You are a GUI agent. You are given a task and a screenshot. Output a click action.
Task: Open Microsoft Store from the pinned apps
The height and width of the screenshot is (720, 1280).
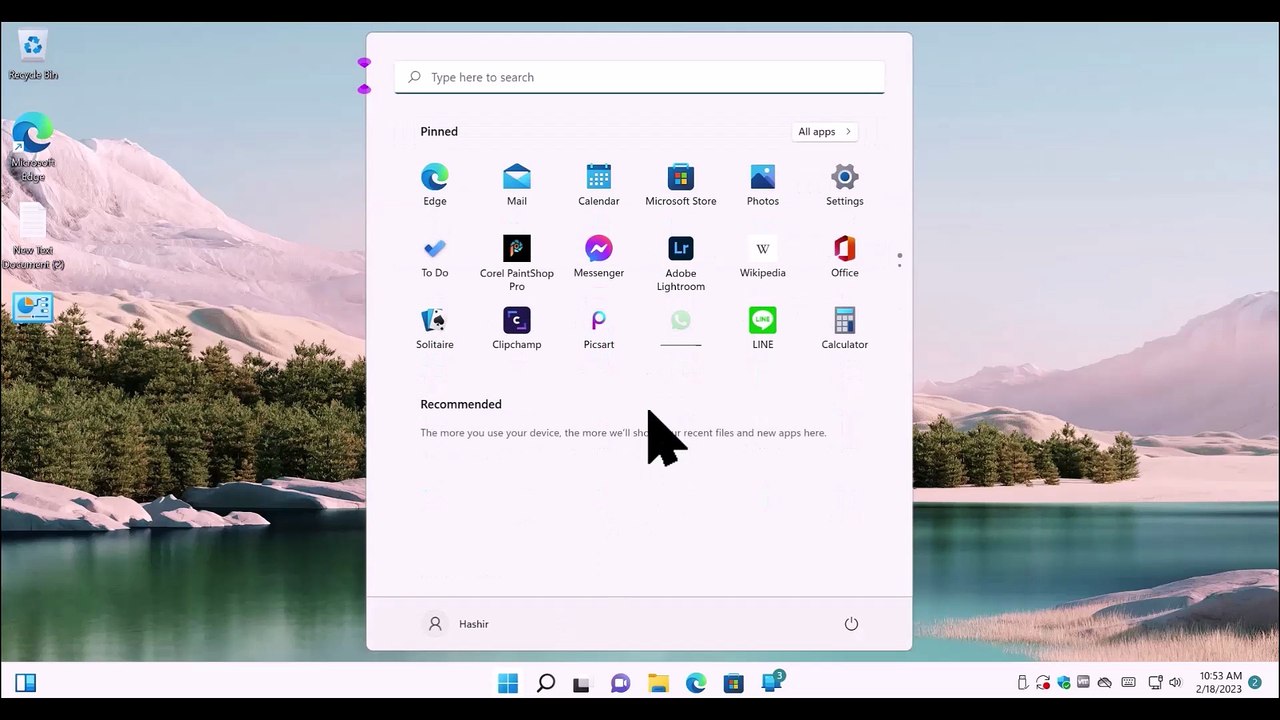point(680,185)
